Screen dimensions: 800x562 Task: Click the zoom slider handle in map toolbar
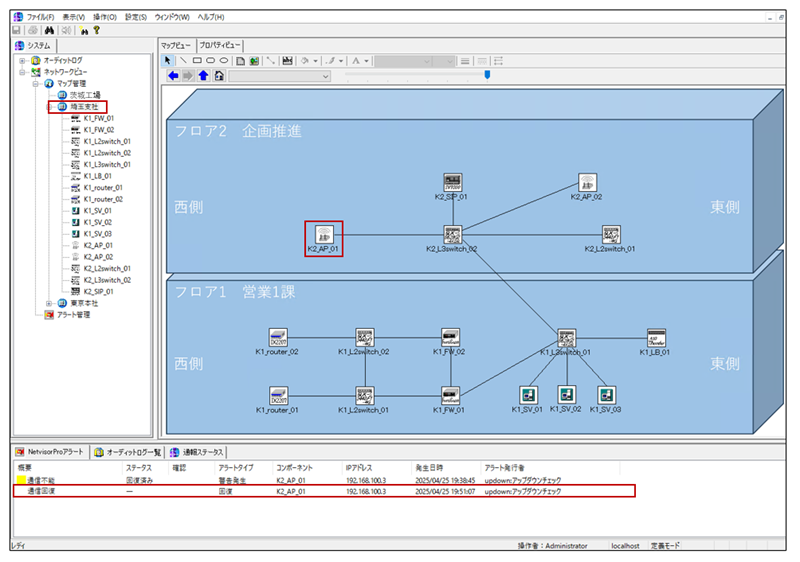click(x=487, y=74)
